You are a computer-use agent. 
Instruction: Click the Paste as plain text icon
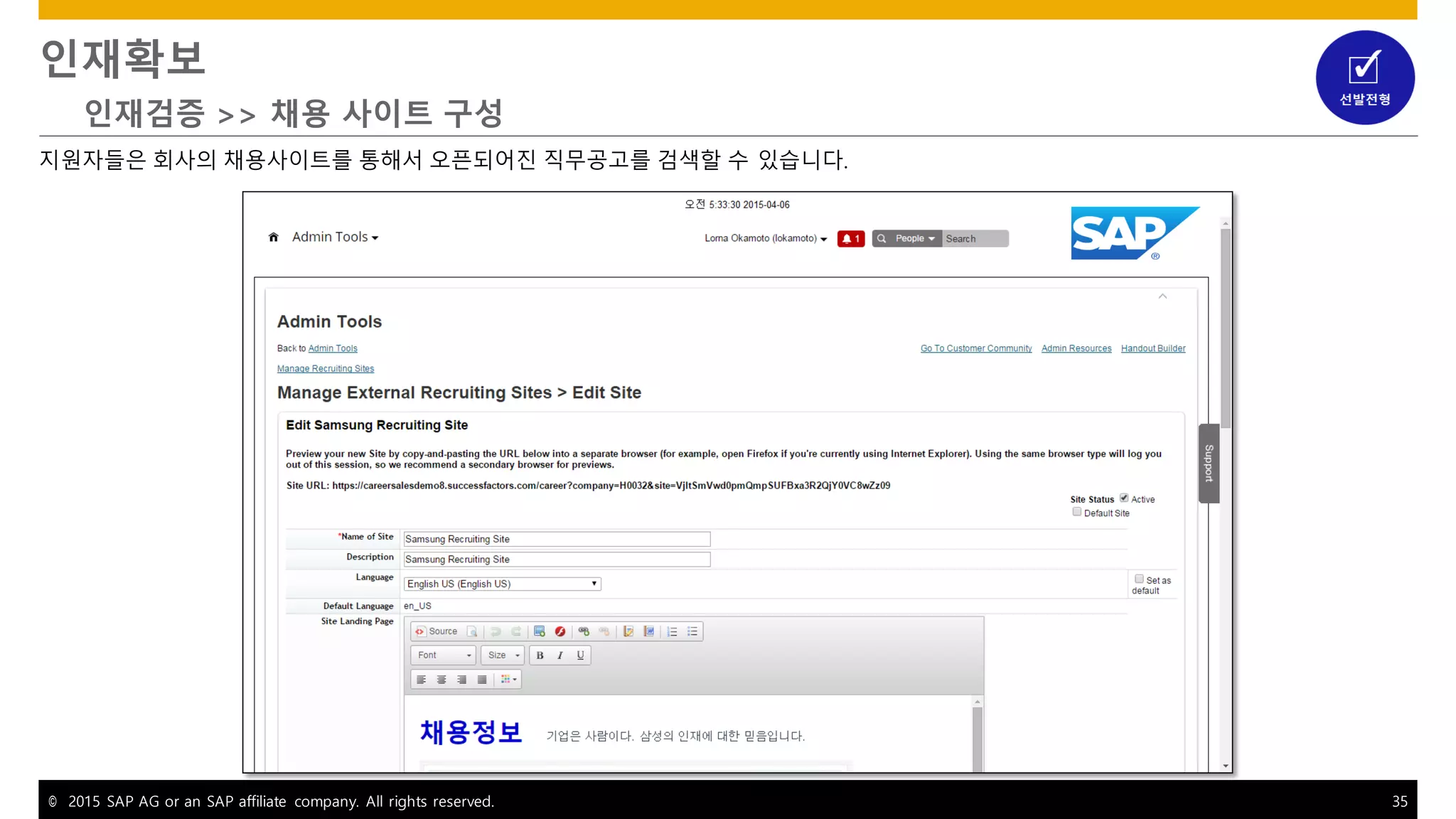[x=628, y=631]
